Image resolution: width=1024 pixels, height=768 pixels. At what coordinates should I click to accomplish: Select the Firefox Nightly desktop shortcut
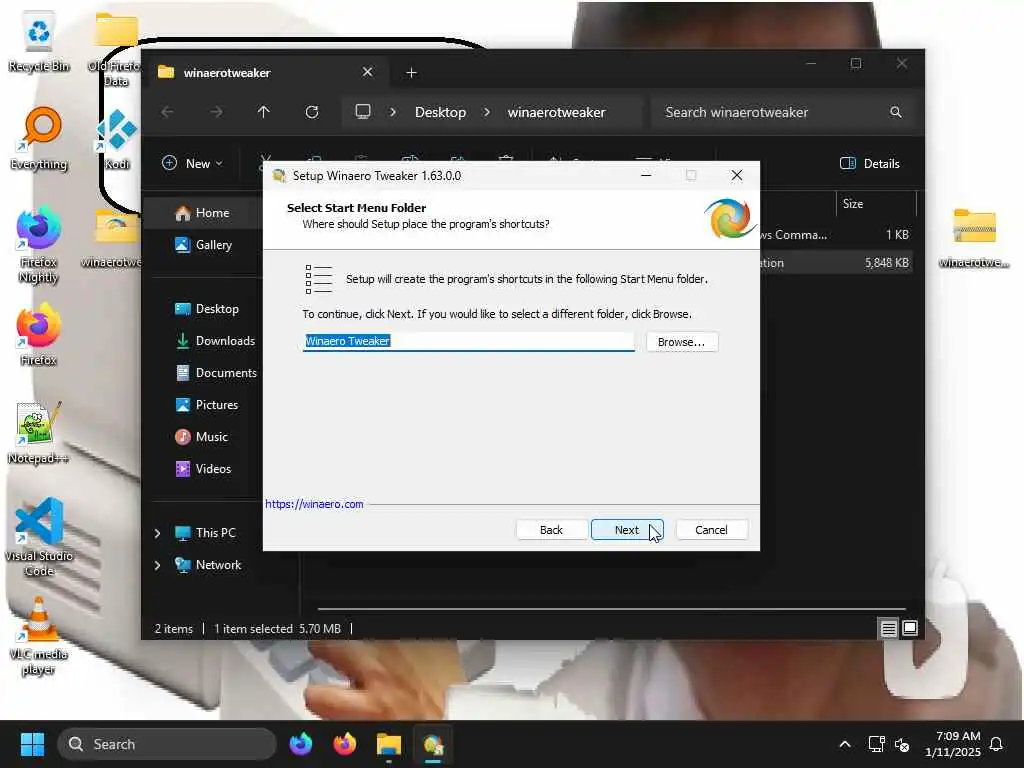click(39, 244)
